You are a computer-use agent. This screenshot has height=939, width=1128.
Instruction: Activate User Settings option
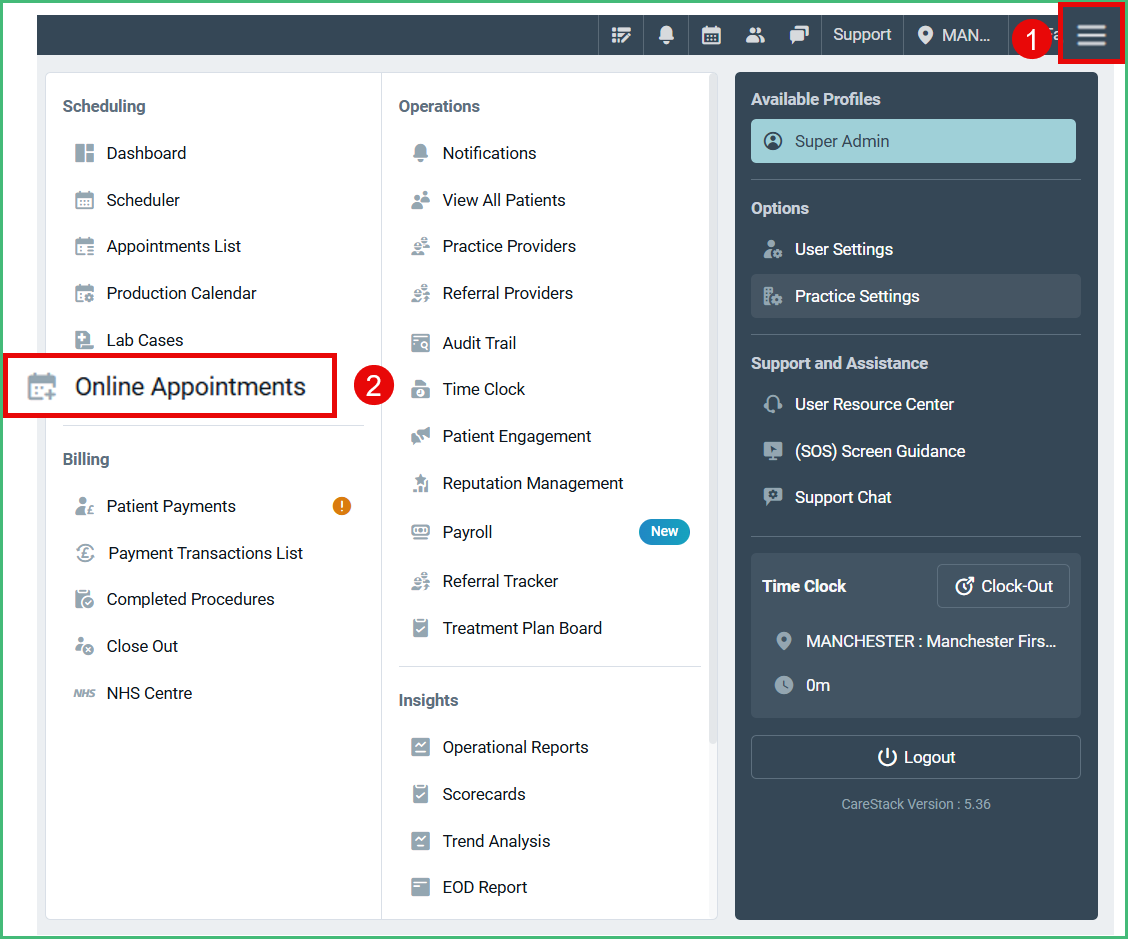[842, 249]
